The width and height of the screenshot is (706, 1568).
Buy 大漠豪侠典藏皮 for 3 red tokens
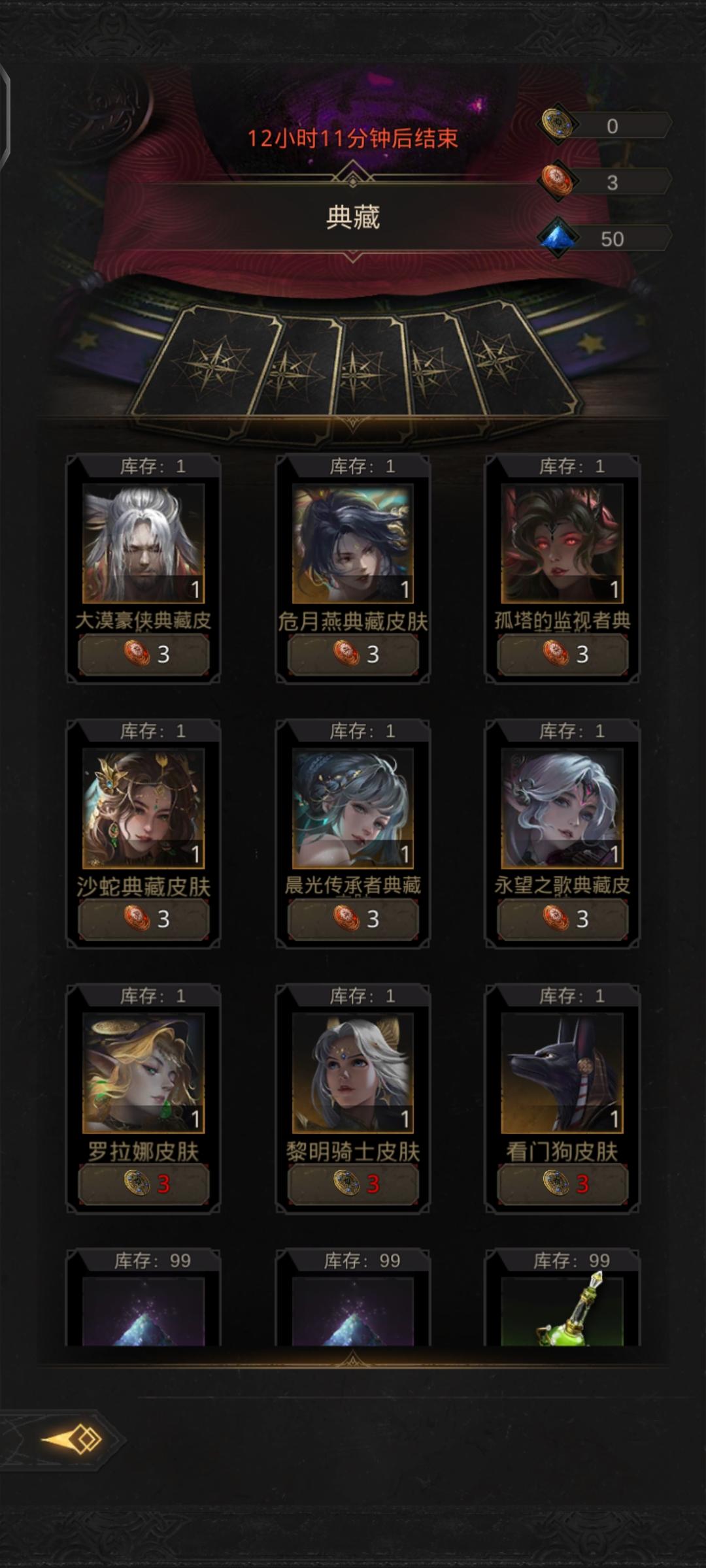pos(143,654)
